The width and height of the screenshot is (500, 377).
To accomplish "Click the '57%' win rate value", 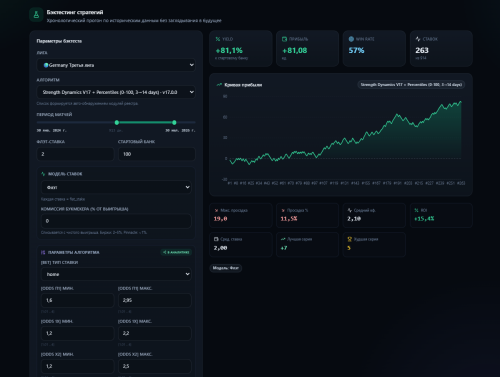I will tap(356, 51).
